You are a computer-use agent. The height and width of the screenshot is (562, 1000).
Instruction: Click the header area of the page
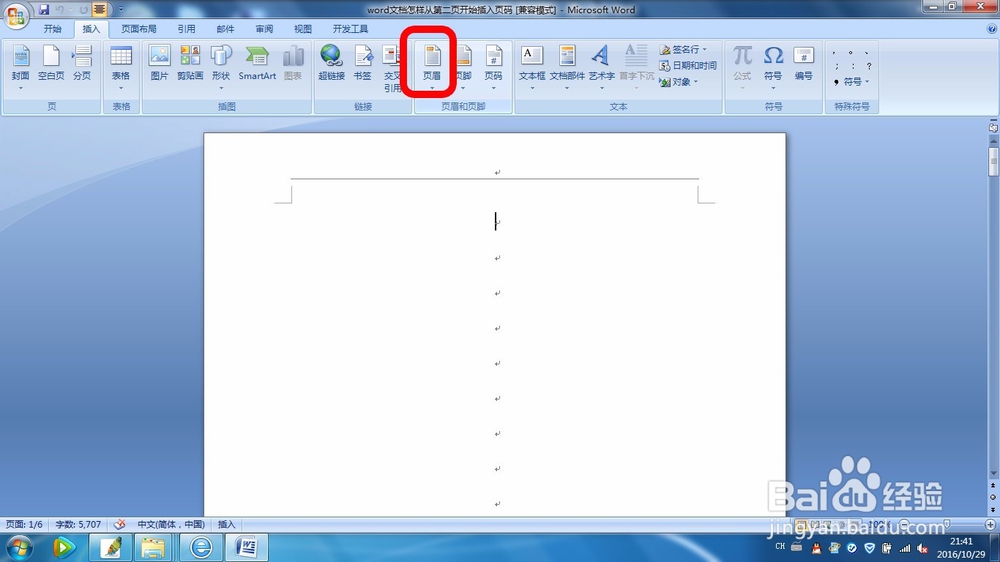[x=494, y=170]
